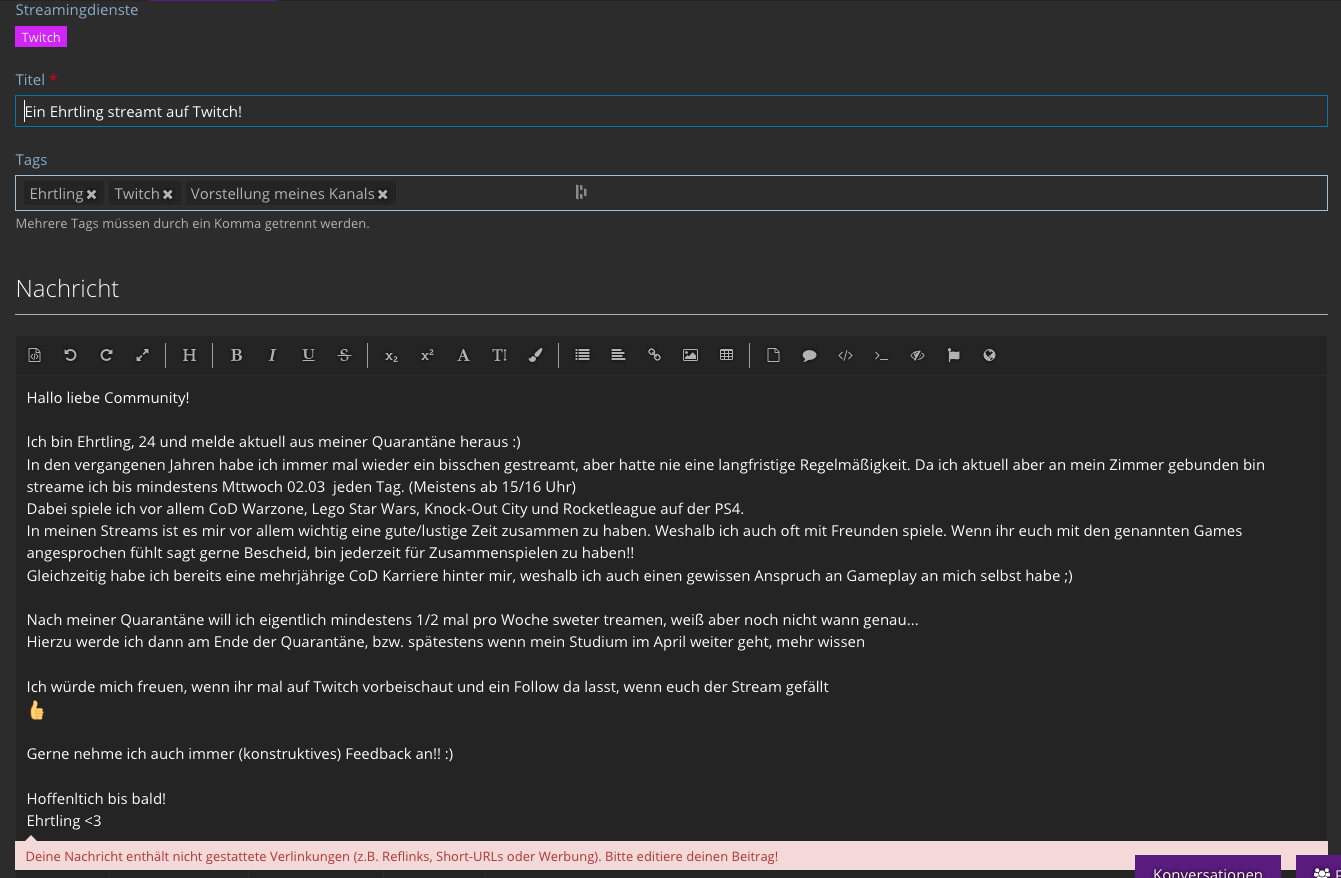
Task: Open the heading format dropdown
Action: [x=189, y=355]
